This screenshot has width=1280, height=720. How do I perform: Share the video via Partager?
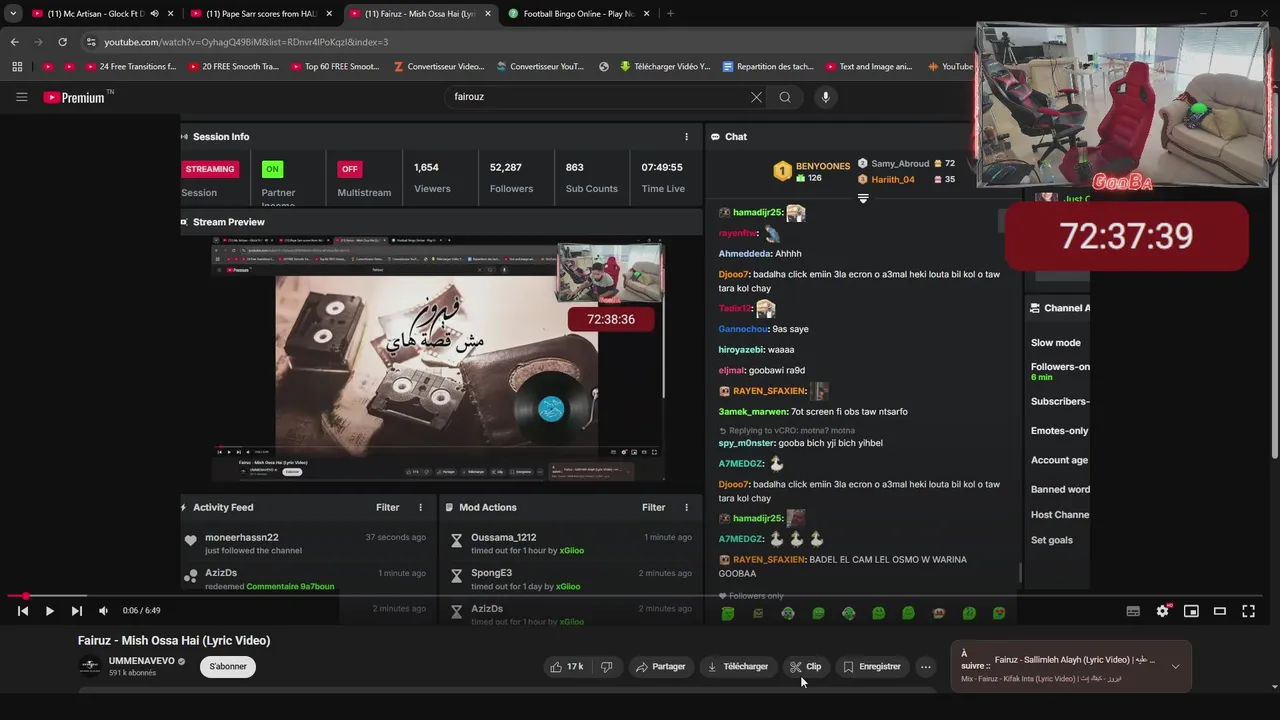pos(661,667)
